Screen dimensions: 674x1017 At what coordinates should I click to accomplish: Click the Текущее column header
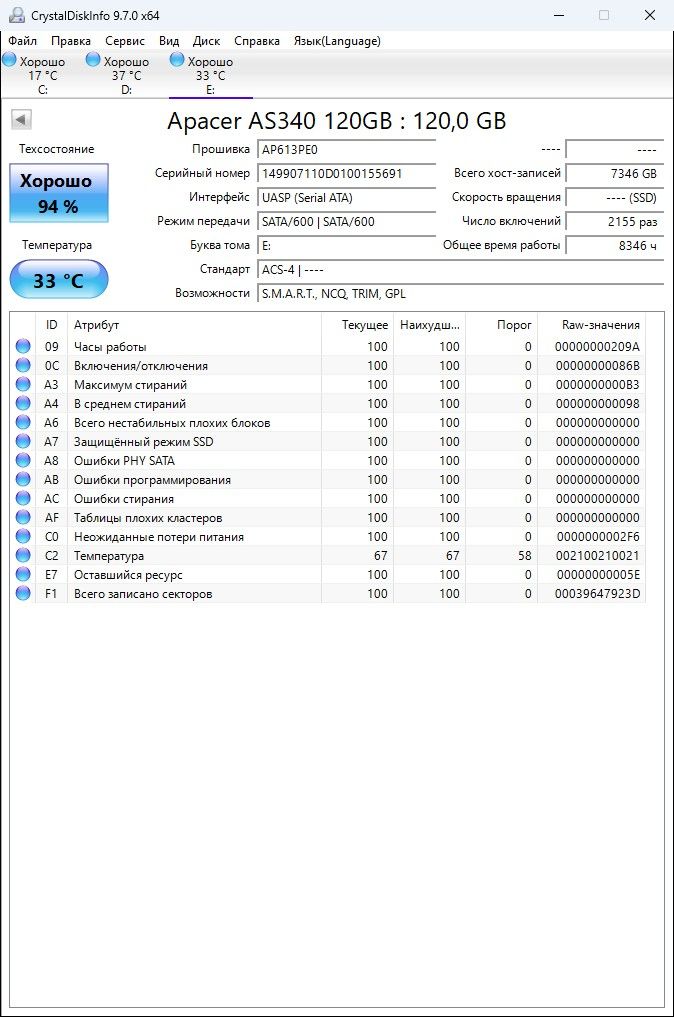pyautogui.click(x=357, y=325)
